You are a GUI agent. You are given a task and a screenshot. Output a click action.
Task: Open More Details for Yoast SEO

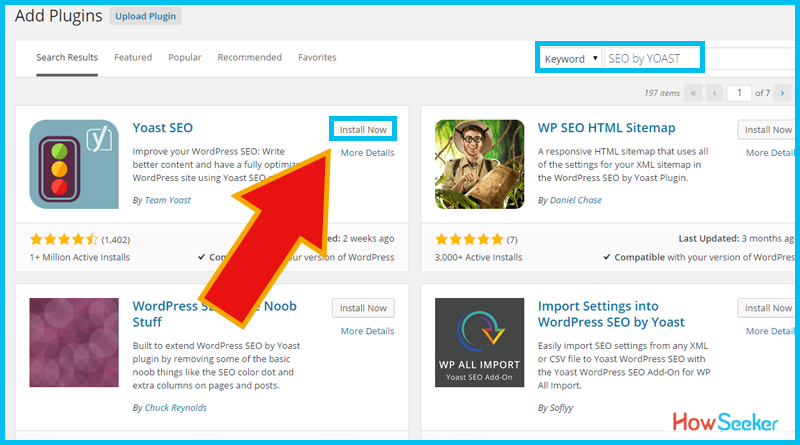tap(367, 153)
